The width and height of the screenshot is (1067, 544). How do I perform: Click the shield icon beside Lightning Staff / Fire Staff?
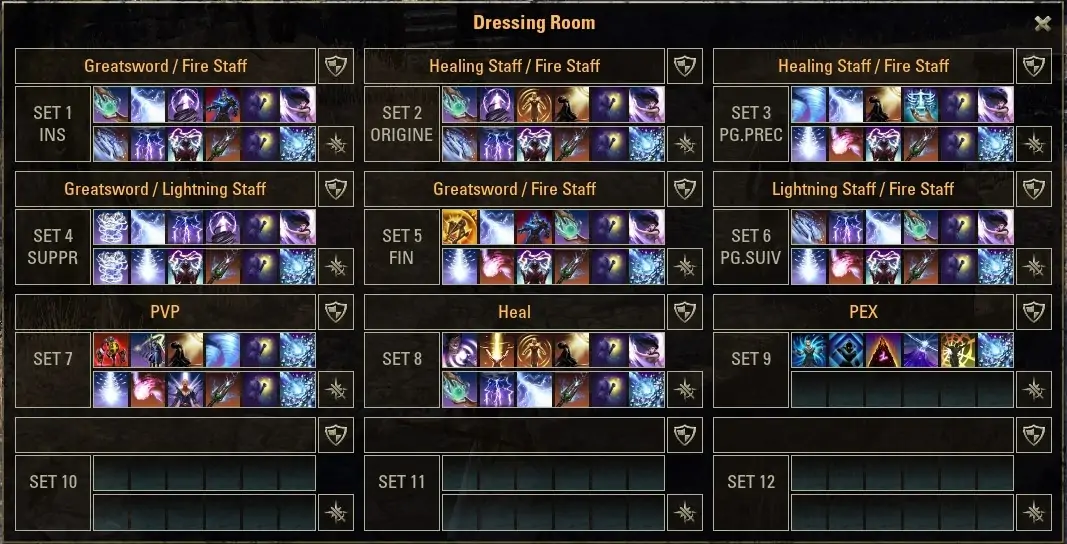tap(1034, 189)
